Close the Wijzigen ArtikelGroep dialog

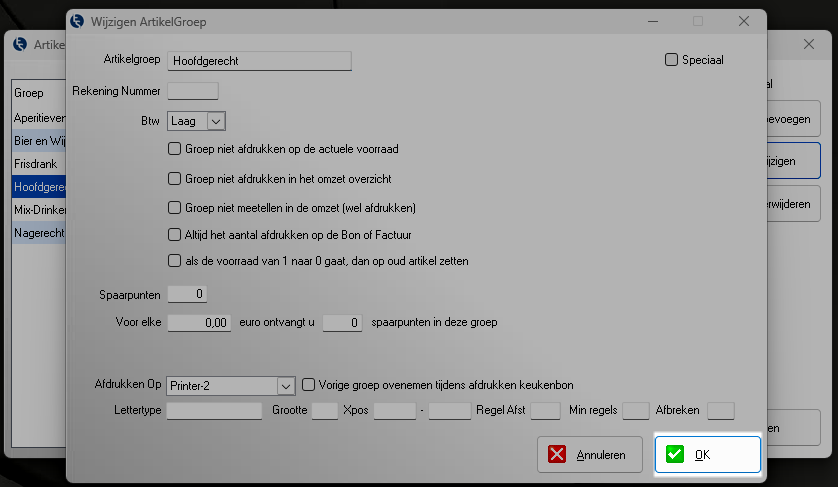[743, 21]
